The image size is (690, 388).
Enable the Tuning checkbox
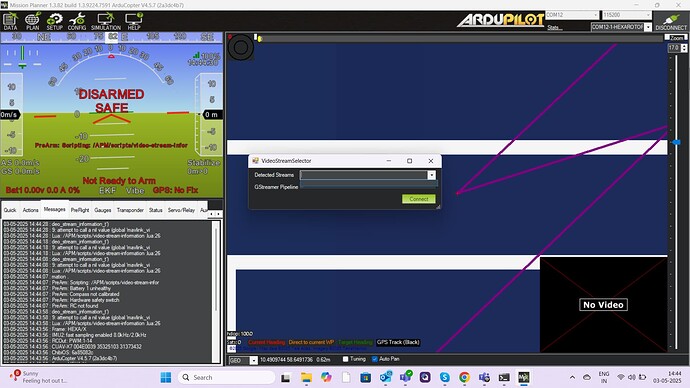coord(345,359)
